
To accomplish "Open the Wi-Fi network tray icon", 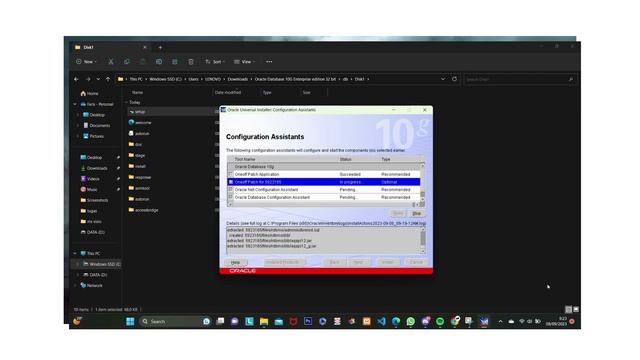I will [x=522, y=322].
